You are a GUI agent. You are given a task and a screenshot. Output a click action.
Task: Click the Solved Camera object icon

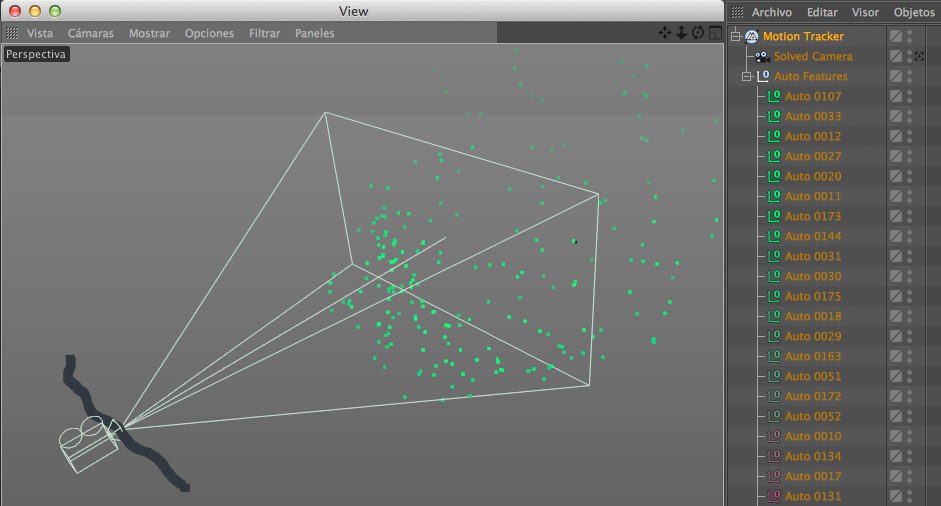click(762, 56)
